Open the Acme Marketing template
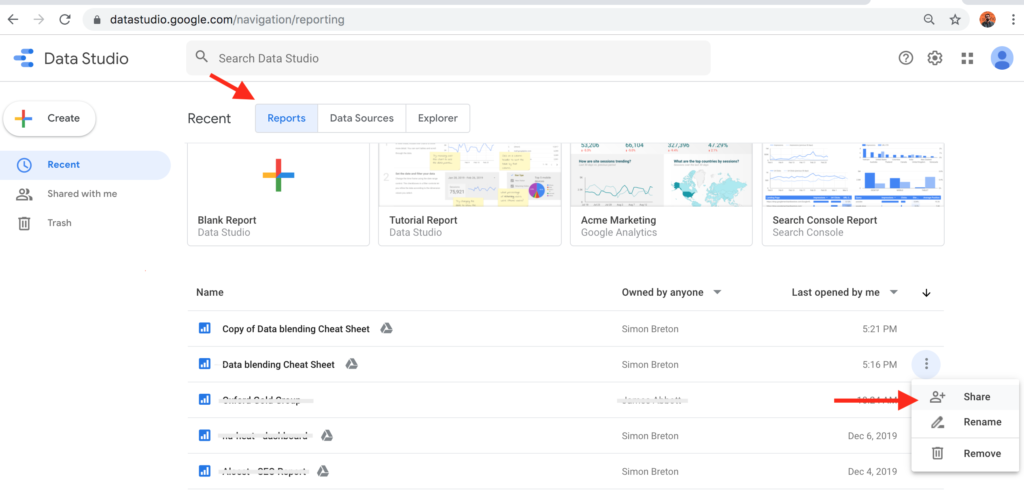 pyautogui.click(x=662, y=195)
